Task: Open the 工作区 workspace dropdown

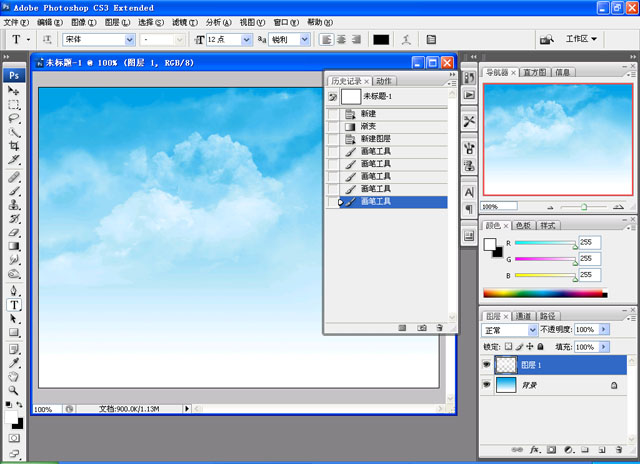Action: pyautogui.click(x=581, y=39)
